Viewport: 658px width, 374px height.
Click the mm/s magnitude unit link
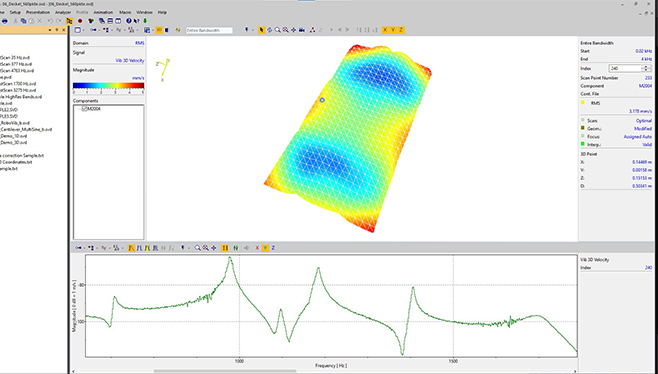click(x=138, y=78)
